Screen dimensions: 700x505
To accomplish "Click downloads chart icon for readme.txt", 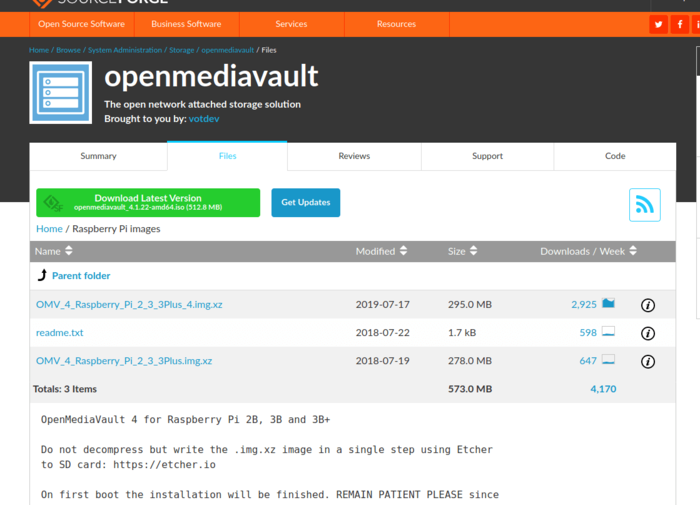I will pos(608,332).
